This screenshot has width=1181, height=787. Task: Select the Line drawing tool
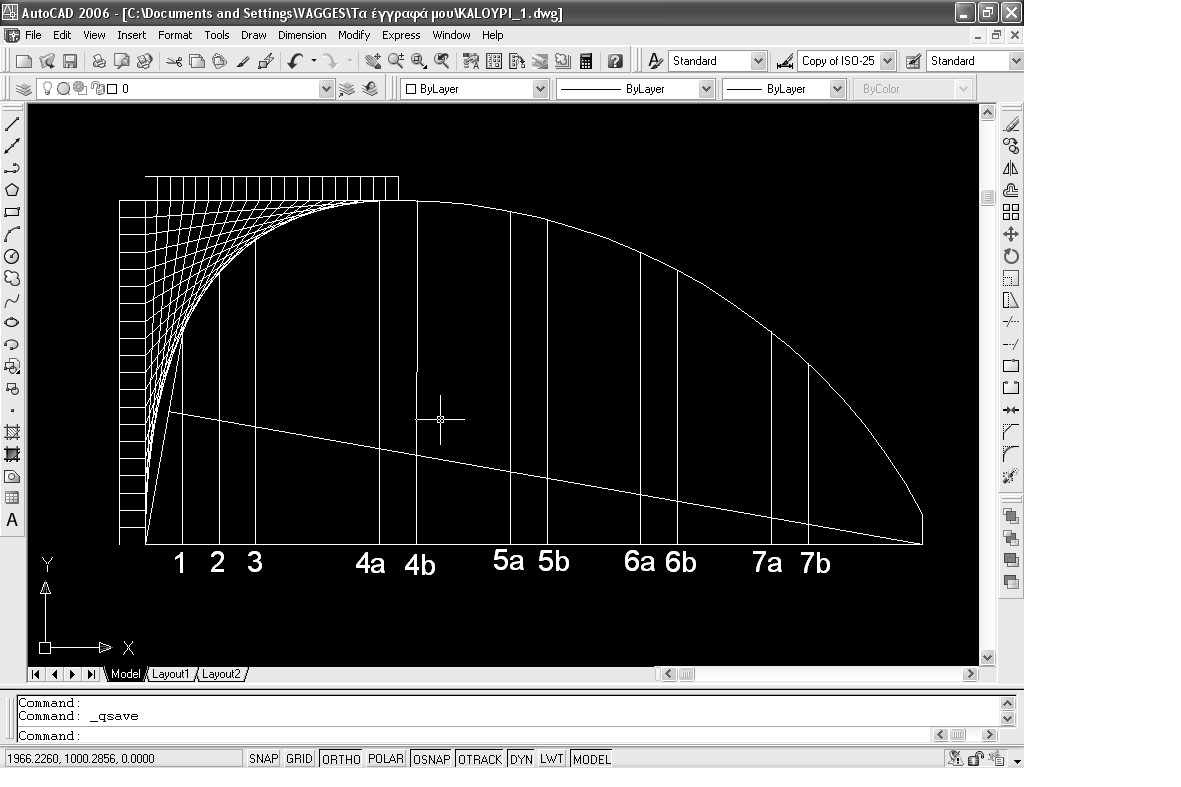pyautogui.click(x=12, y=124)
